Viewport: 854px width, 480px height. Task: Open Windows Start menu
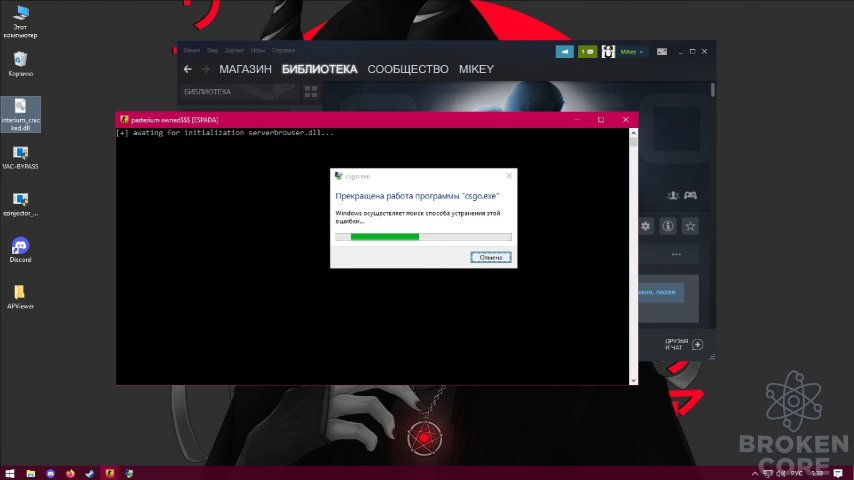click(10, 473)
